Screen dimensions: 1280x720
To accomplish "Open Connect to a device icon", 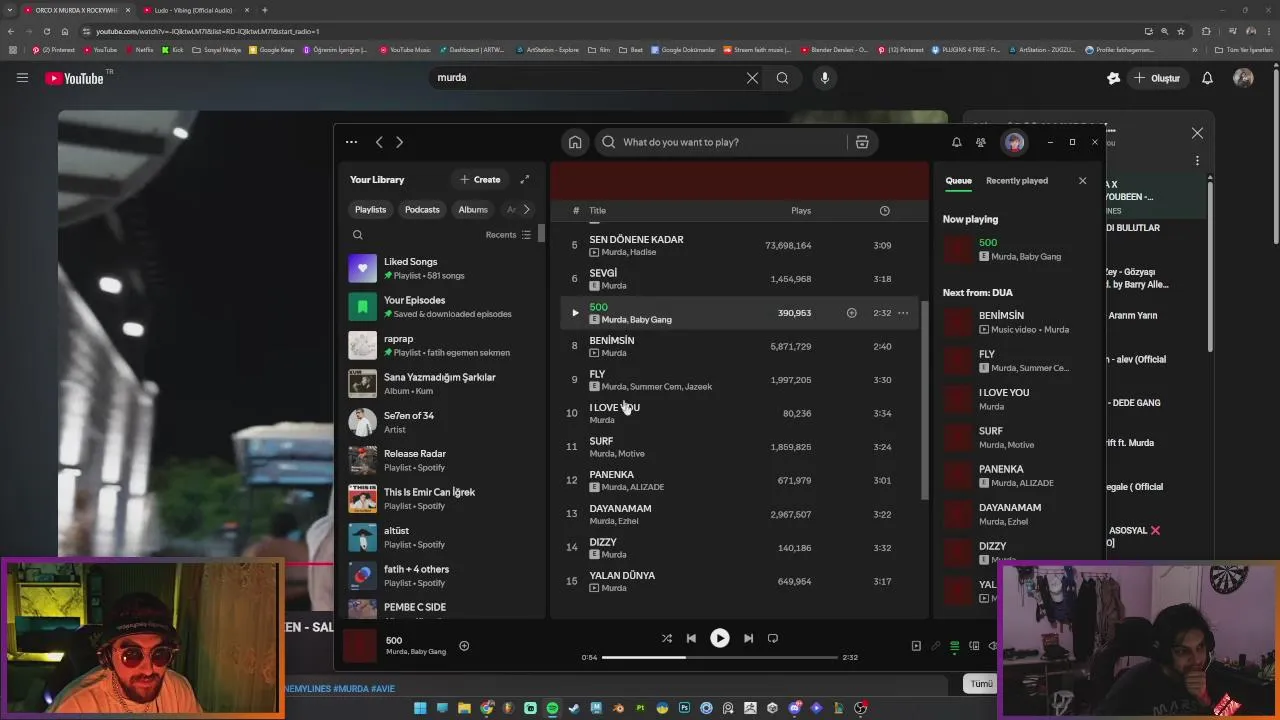I will click(x=974, y=646).
